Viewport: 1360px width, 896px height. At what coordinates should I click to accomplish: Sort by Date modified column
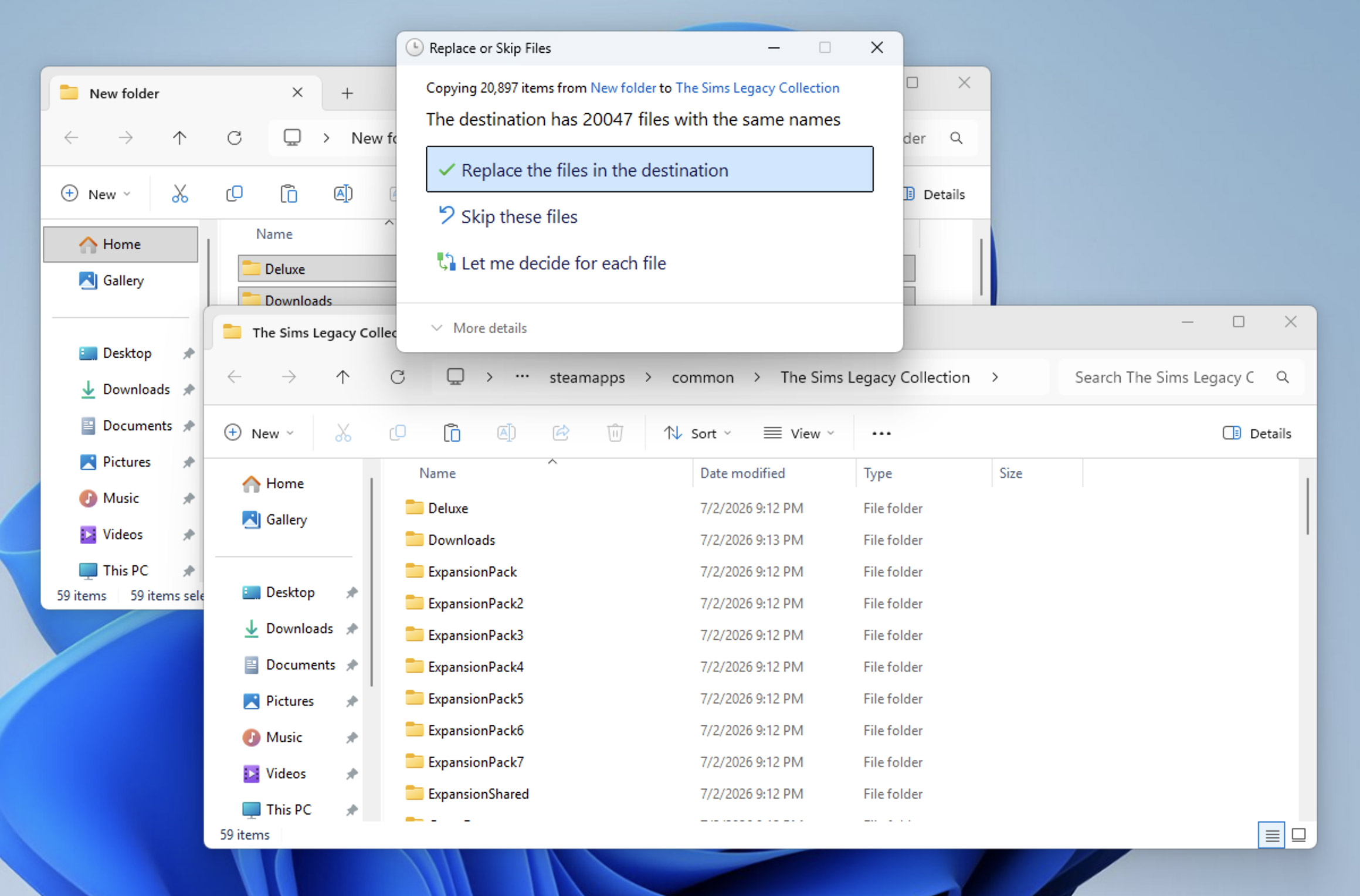coord(742,473)
